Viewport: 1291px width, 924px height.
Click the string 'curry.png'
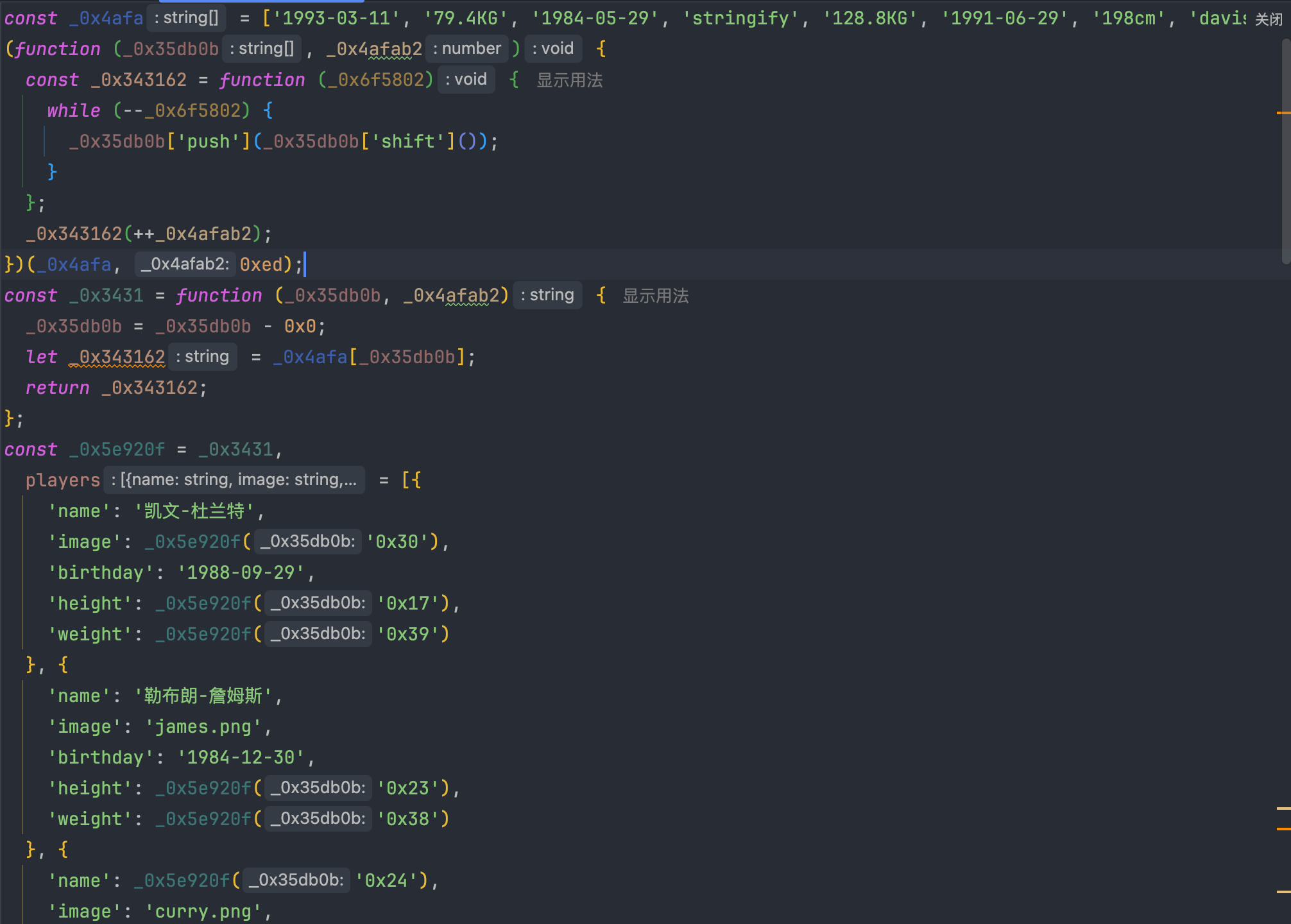tap(203, 912)
